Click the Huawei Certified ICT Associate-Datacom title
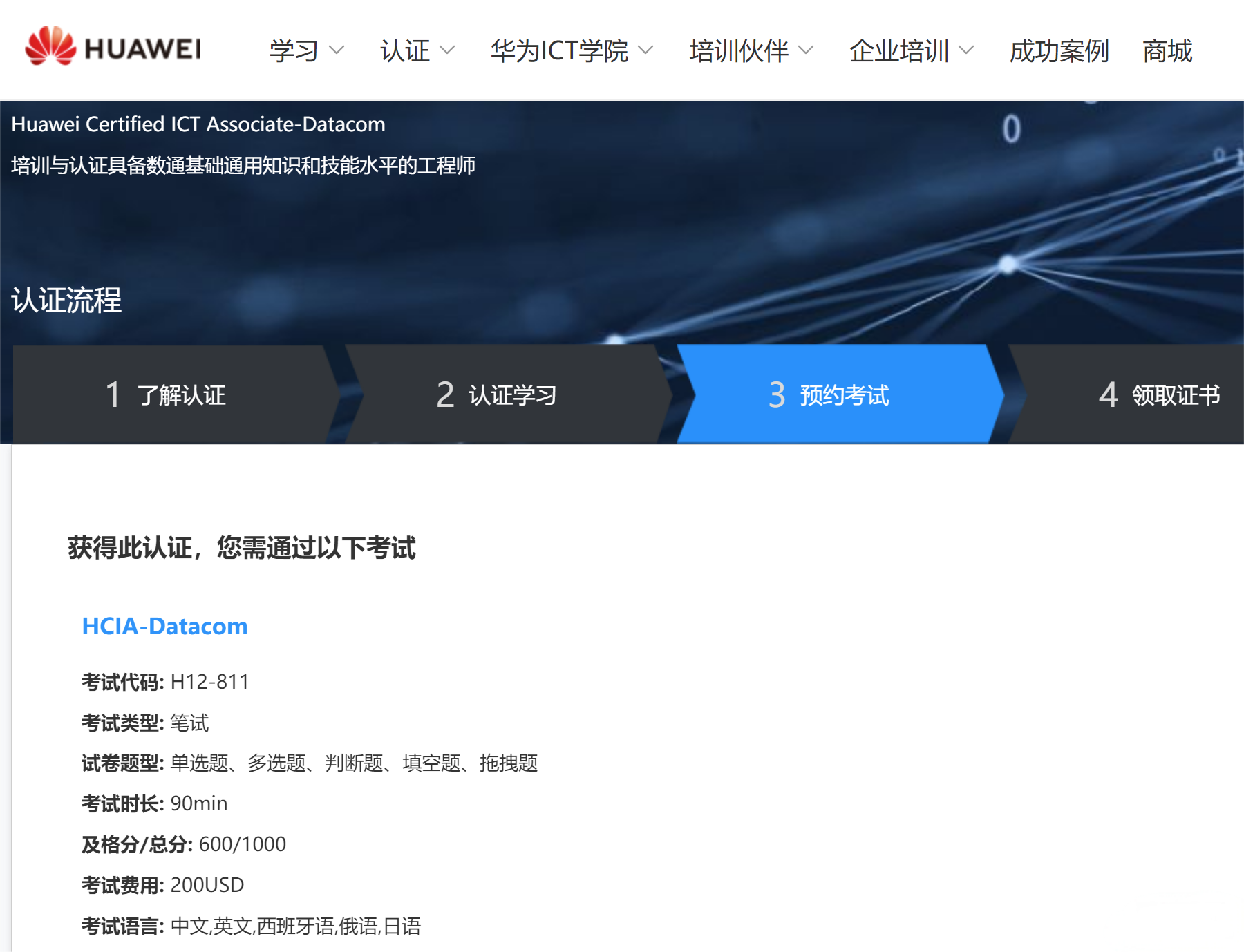The image size is (1244, 952). (x=198, y=124)
